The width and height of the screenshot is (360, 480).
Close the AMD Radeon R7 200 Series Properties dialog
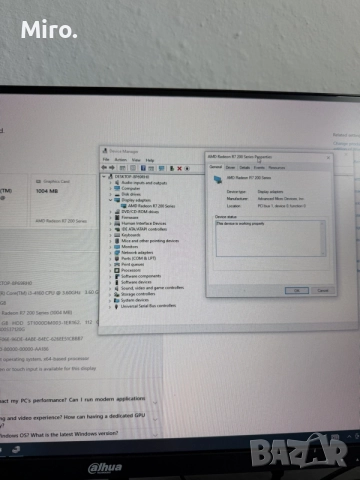click(328, 157)
